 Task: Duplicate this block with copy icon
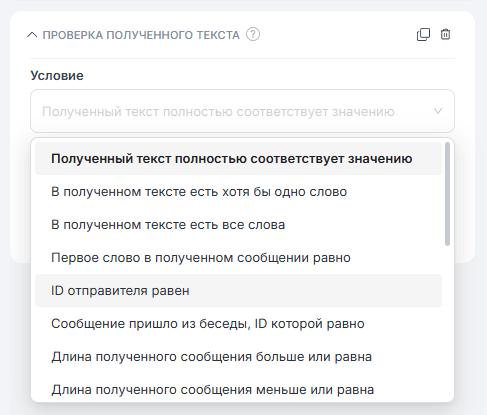(423, 34)
